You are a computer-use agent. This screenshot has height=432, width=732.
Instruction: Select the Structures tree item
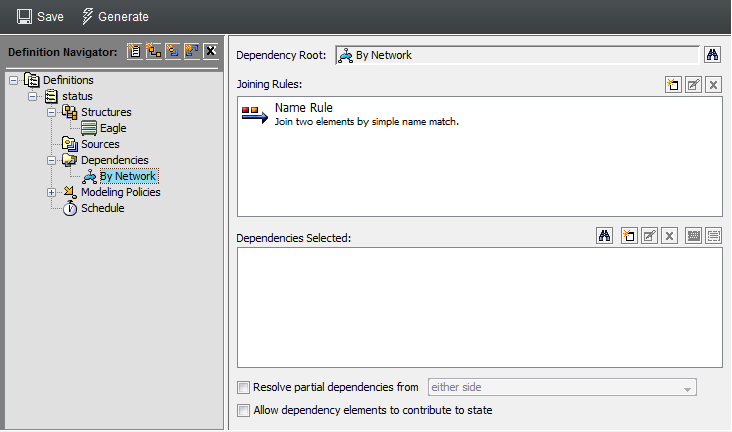click(106, 112)
